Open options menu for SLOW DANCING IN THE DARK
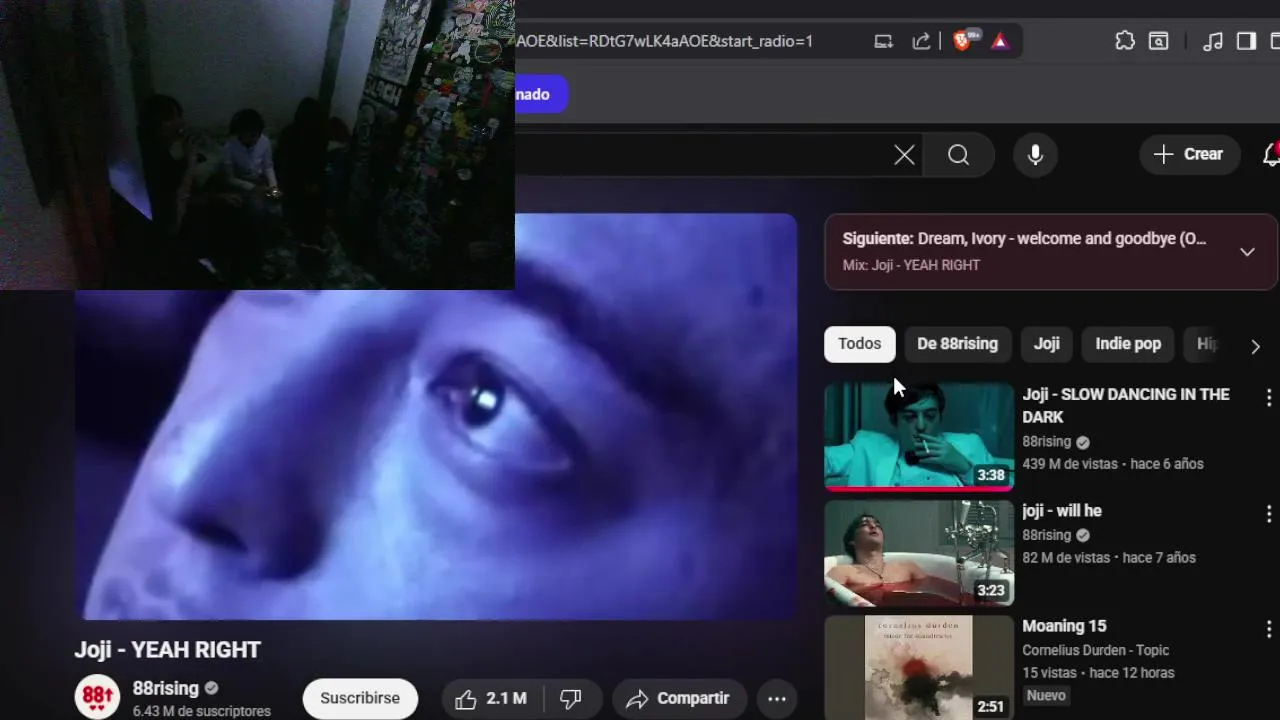 click(1268, 398)
